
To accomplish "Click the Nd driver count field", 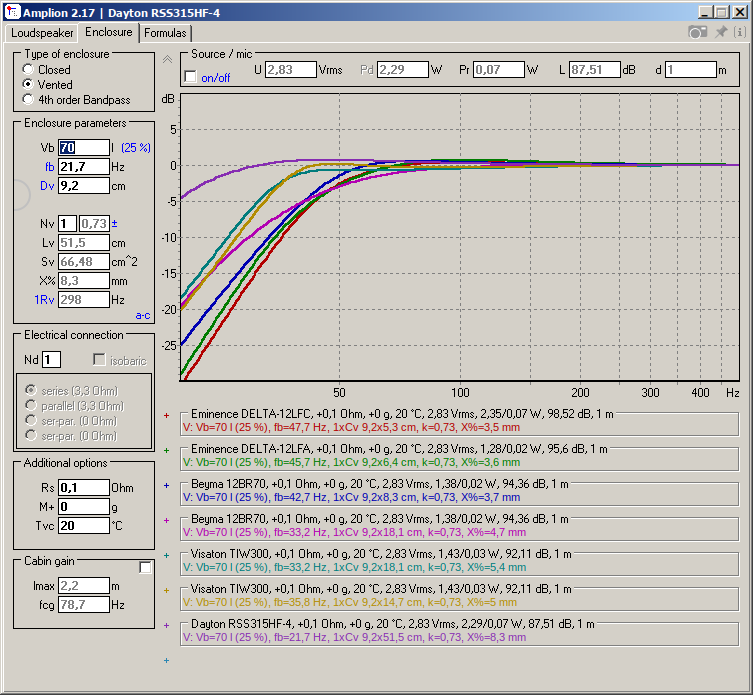I will point(51,359).
